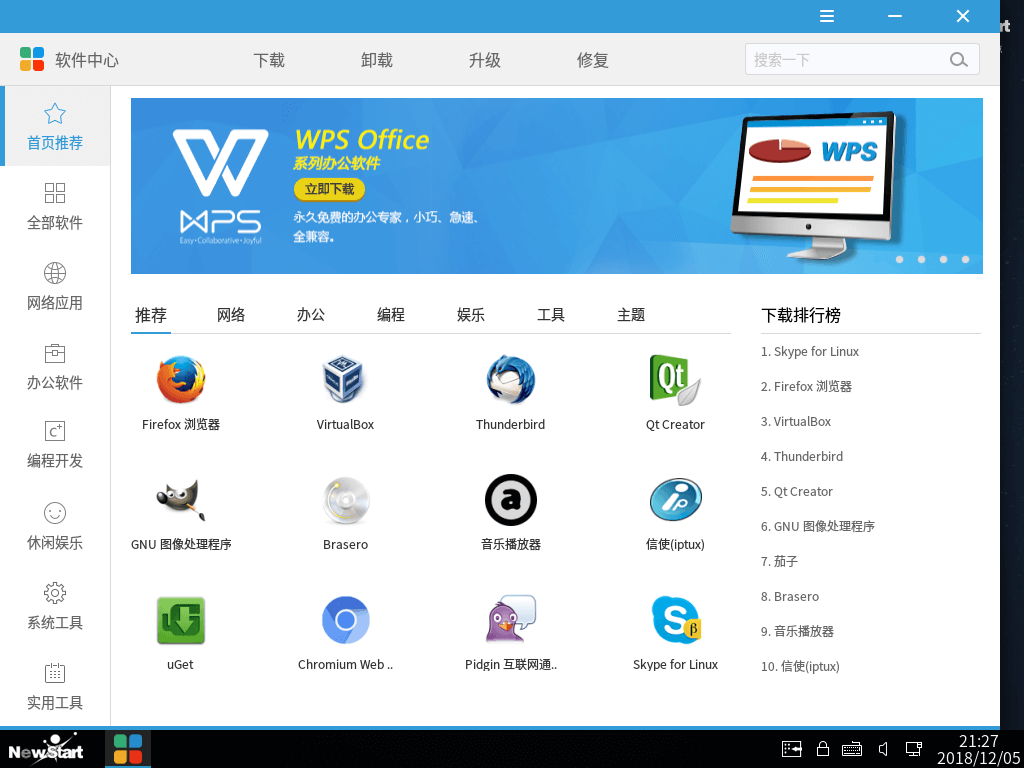1024x768 pixels.
Task: Open Firefox 浏览器 in download ranking
Action: (807, 387)
